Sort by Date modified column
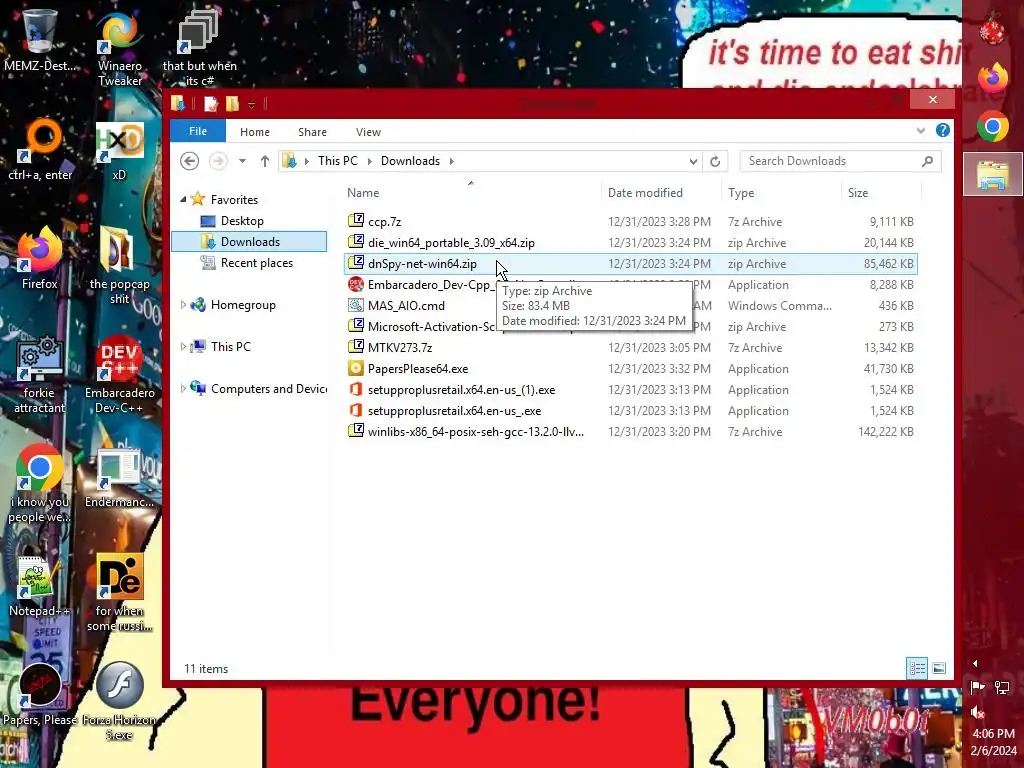The width and height of the screenshot is (1024, 768). click(x=662, y=193)
